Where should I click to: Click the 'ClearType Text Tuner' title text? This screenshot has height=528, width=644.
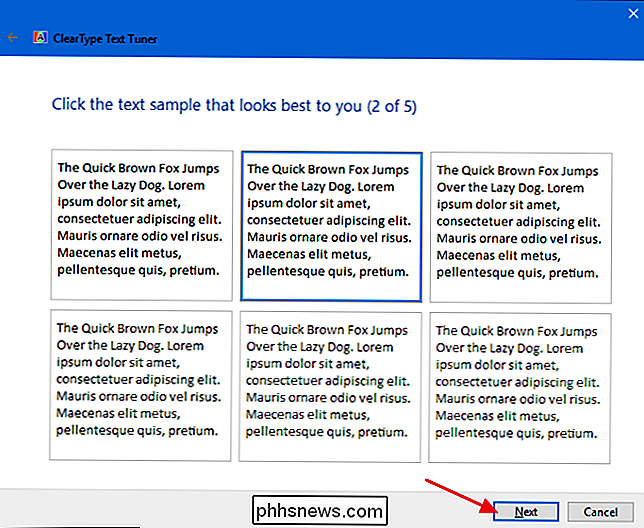(105, 39)
